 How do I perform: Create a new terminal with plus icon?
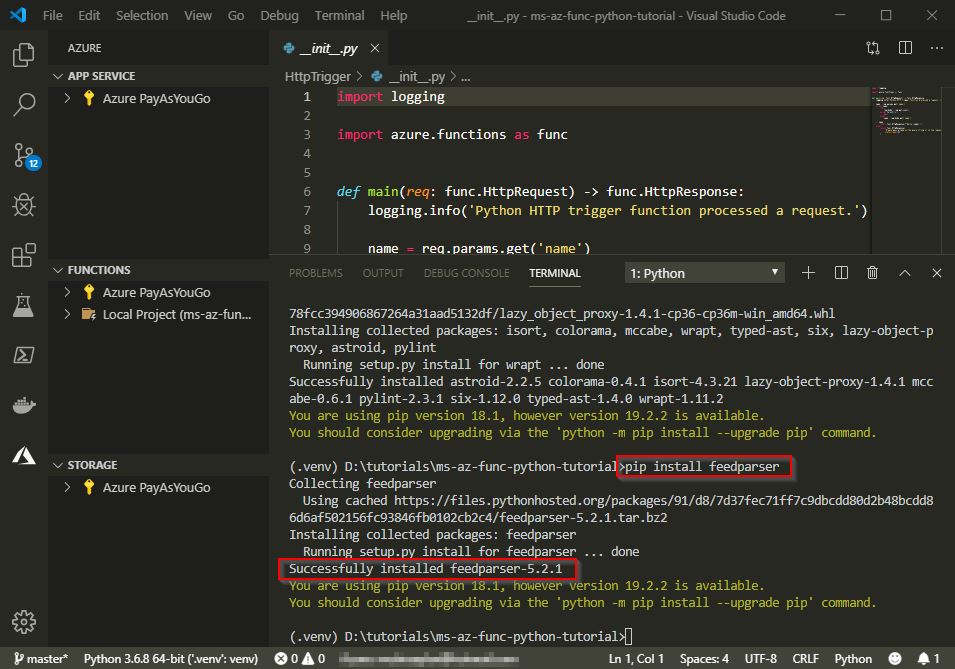point(808,273)
